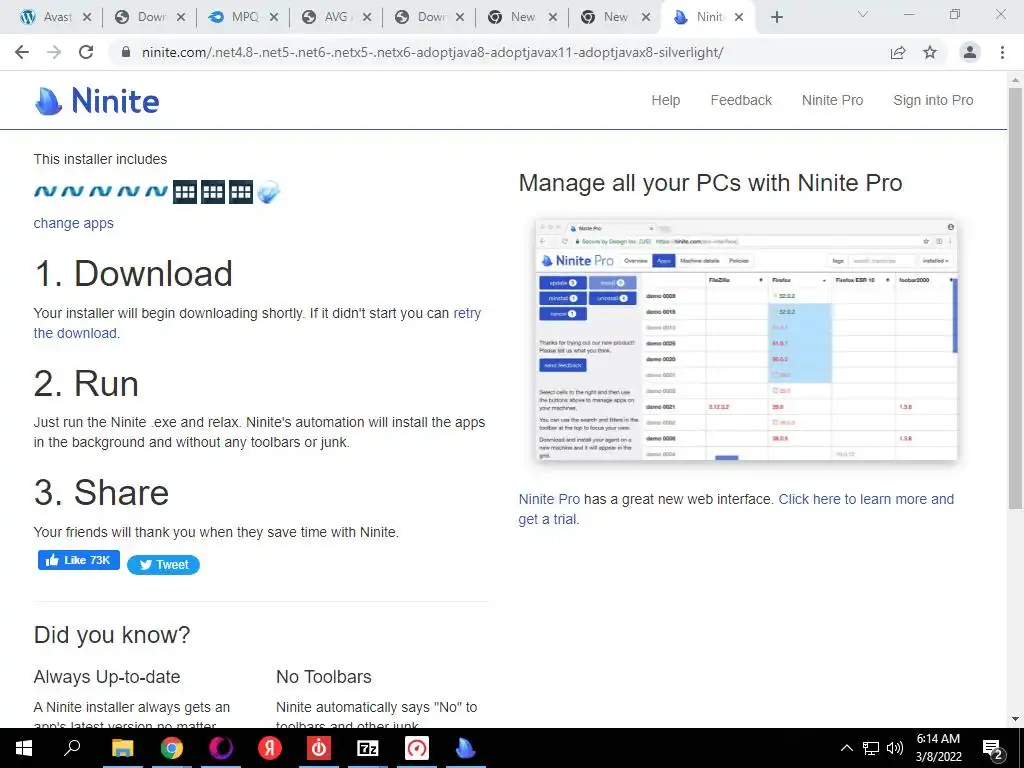This screenshot has width=1024, height=768.
Task: Click the page vertical scrollbar
Action: (1016, 298)
